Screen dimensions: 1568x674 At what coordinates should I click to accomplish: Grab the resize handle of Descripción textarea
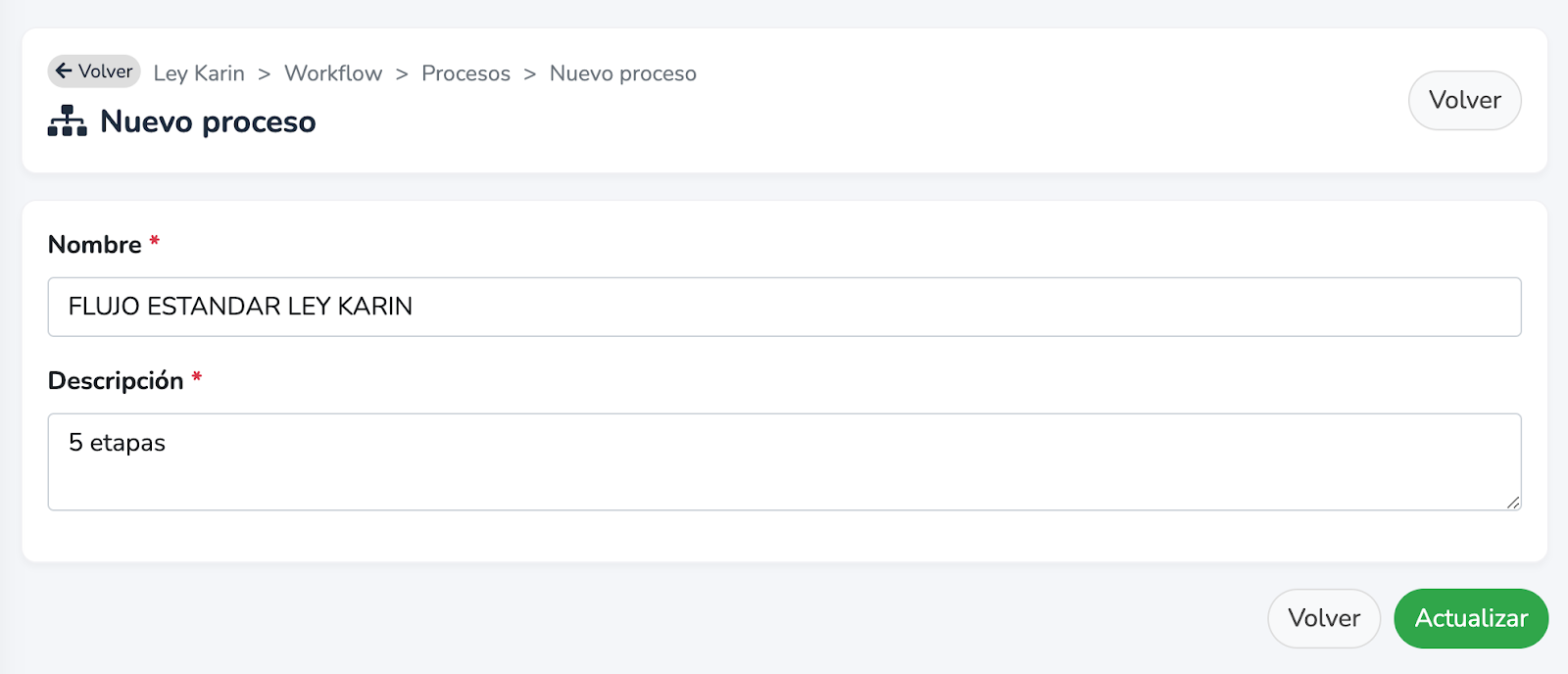(1512, 502)
